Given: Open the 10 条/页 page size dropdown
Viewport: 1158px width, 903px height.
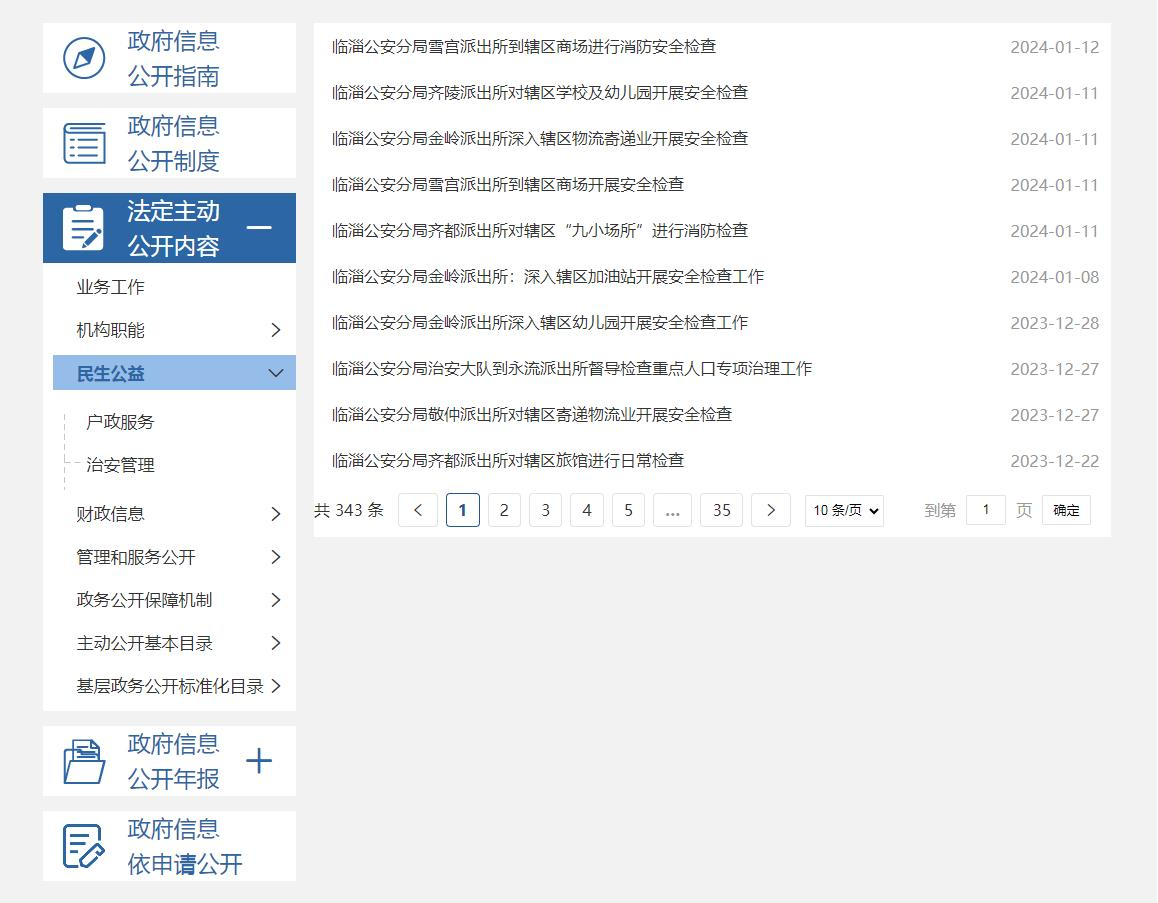Looking at the screenshot, I should (844, 510).
